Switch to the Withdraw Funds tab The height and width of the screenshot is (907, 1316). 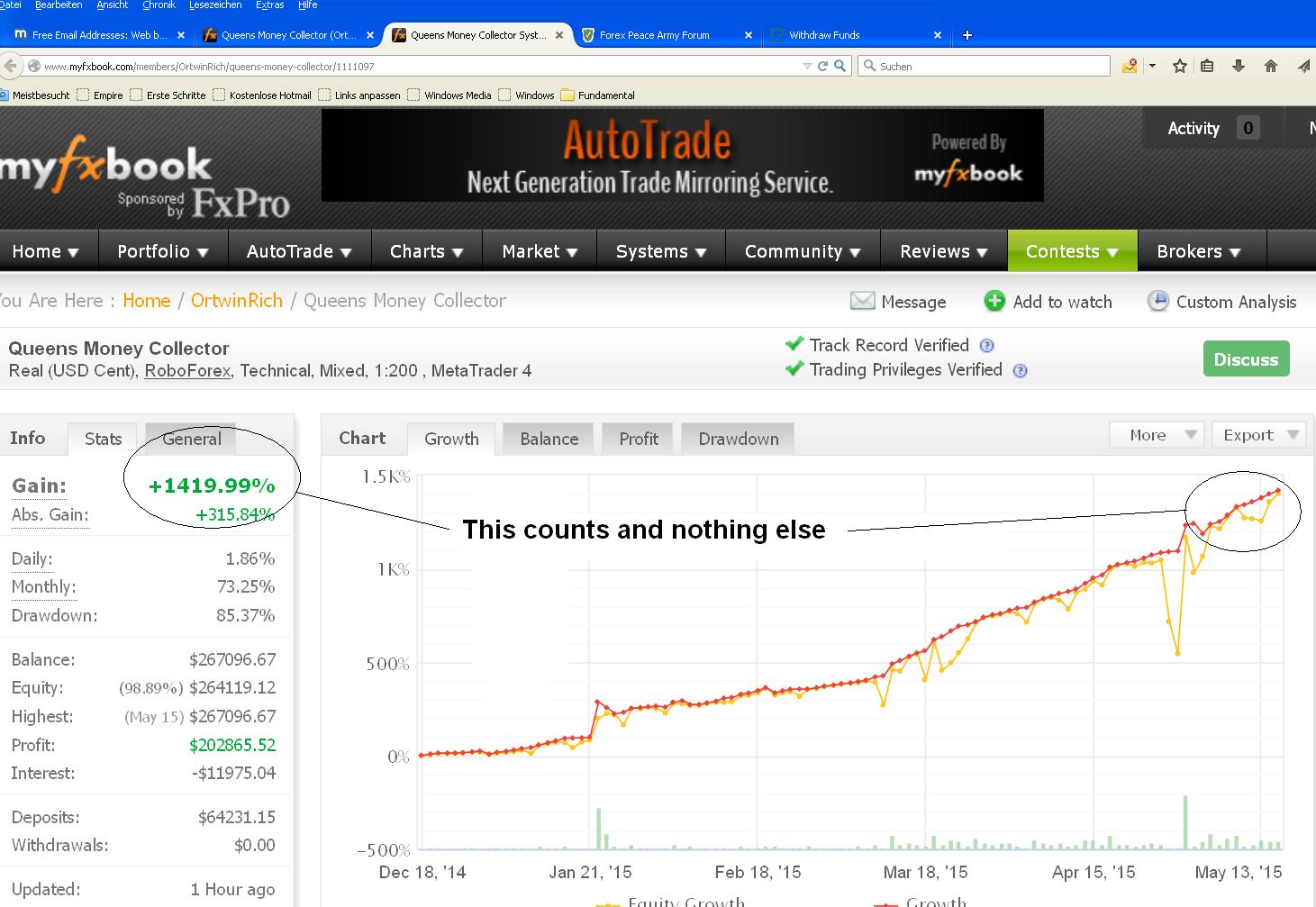pyautogui.click(x=856, y=35)
